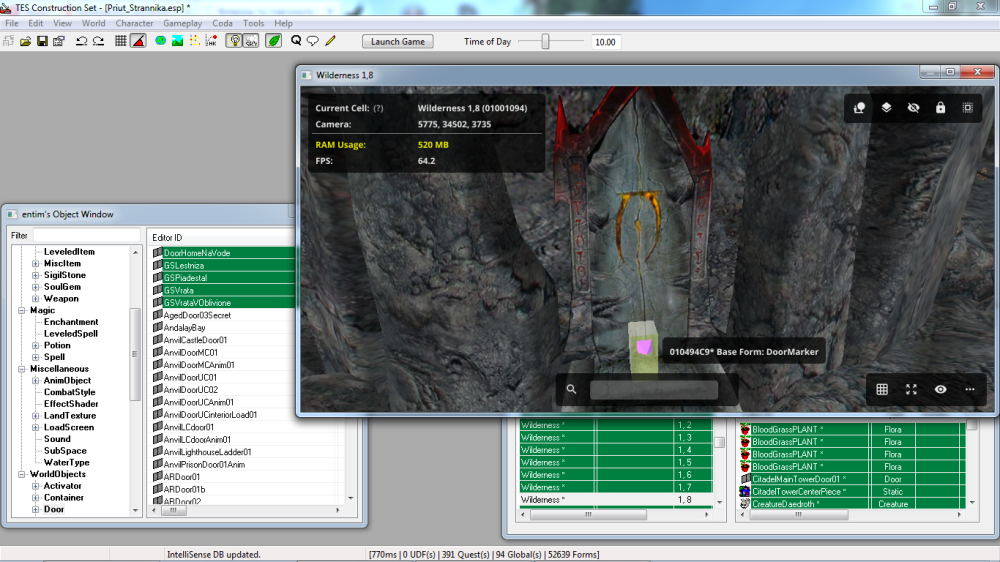Open quest editor Q icon
This screenshot has width=1000, height=562.
pyautogui.click(x=296, y=41)
